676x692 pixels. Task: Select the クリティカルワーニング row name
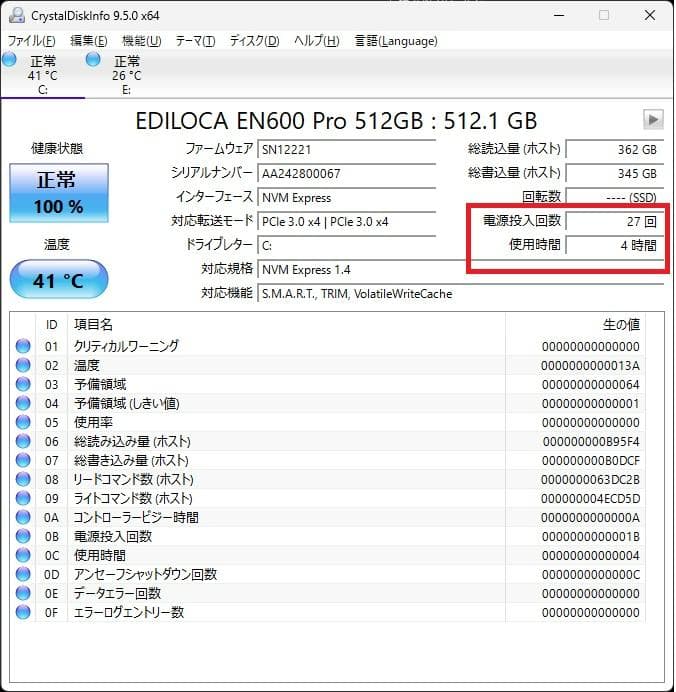(x=126, y=346)
